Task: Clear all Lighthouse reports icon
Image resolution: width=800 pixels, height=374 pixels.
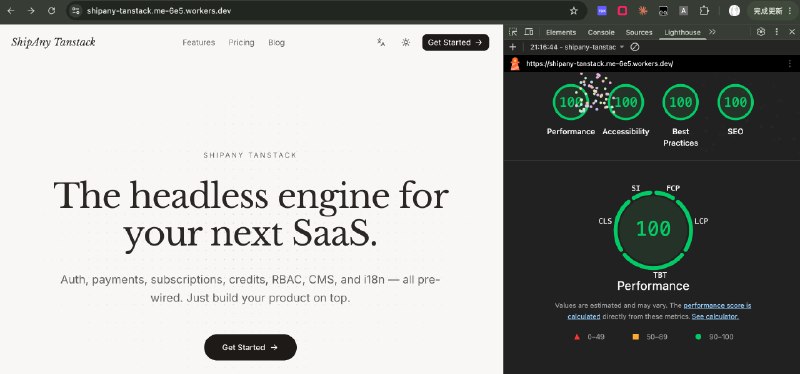Action: click(634, 47)
